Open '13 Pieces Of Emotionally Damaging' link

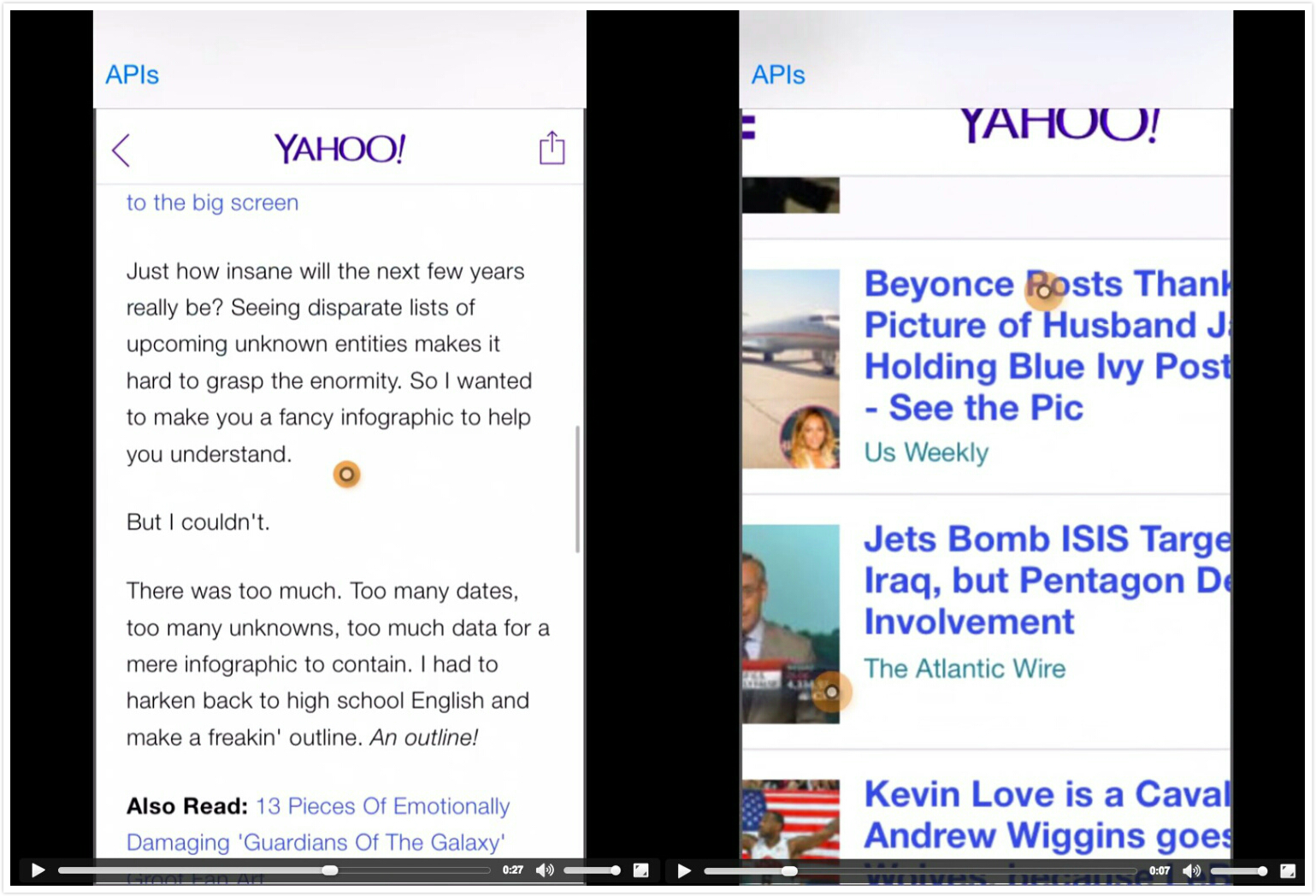coord(318,824)
